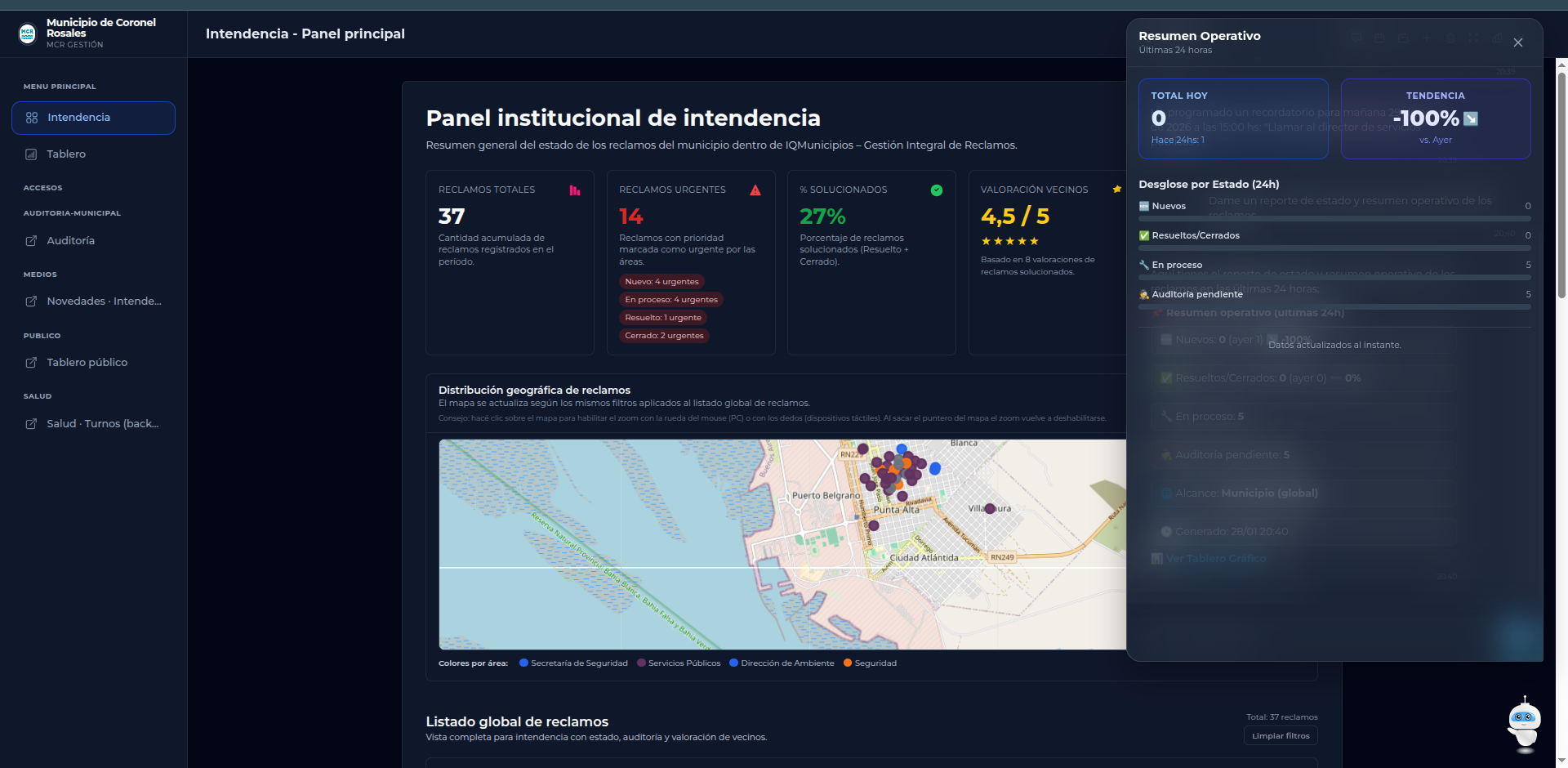Click the red bar chart icon on Reclamos Totales card

575,190
